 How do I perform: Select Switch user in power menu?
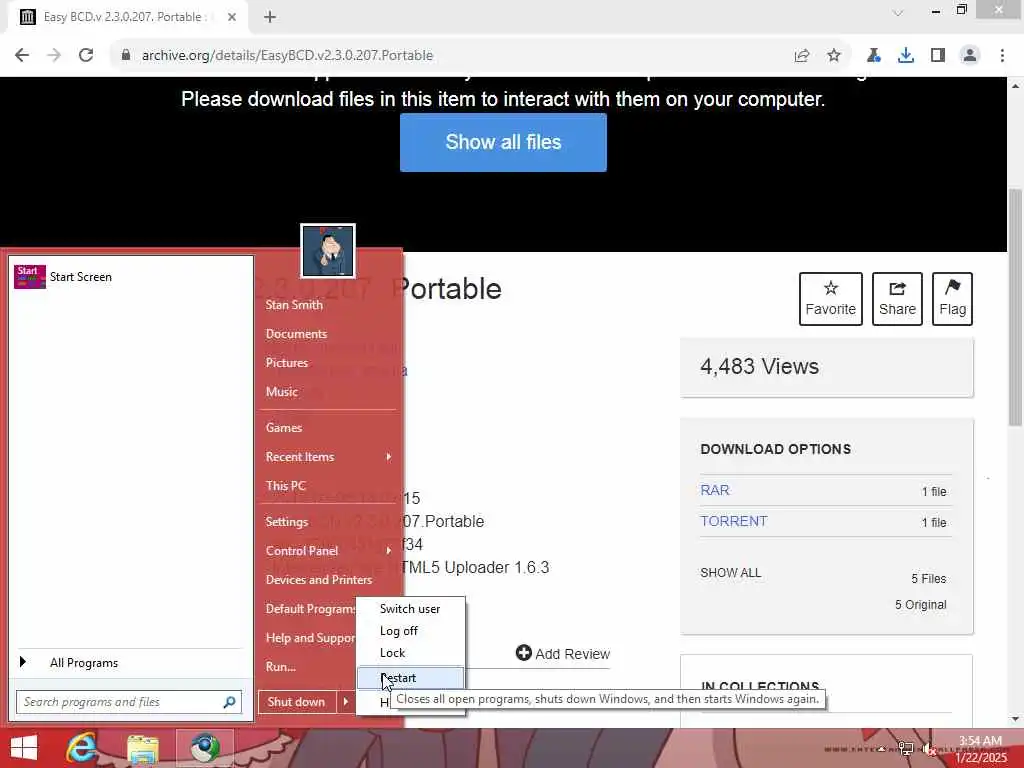pos(410,608)
